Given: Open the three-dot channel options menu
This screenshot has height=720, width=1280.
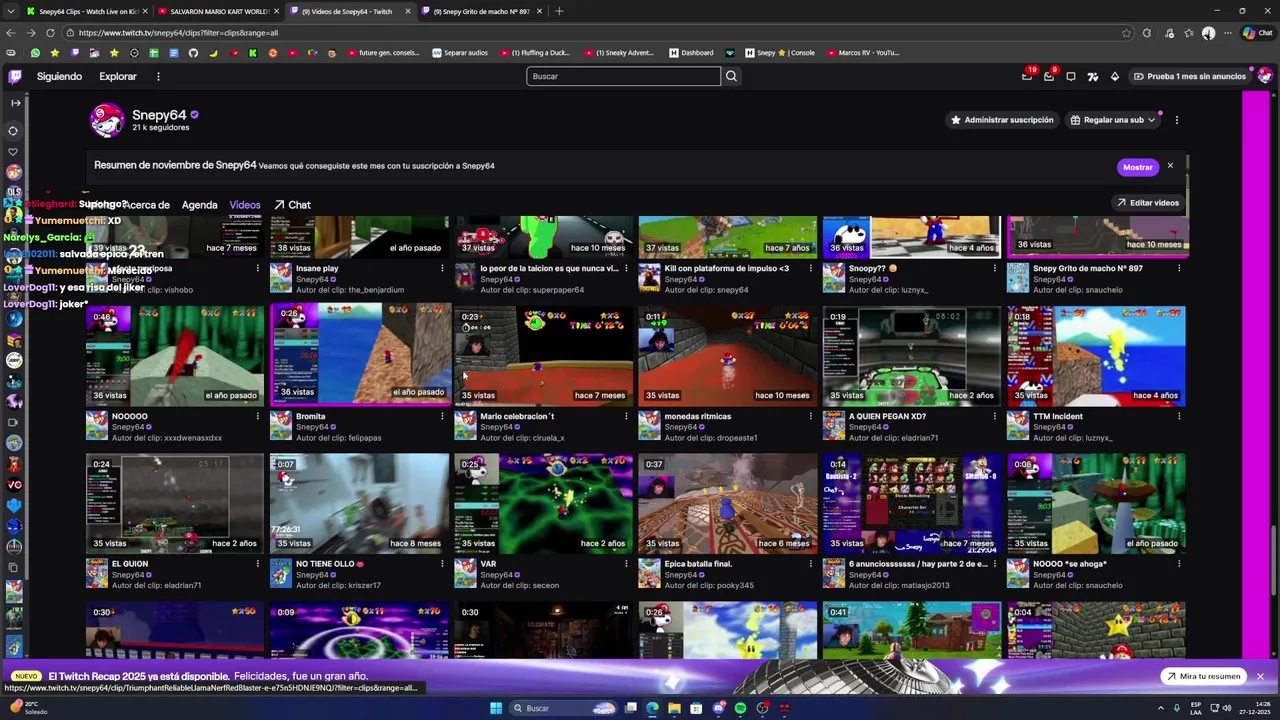Looking at the screenshot, I should (1176, 120).
